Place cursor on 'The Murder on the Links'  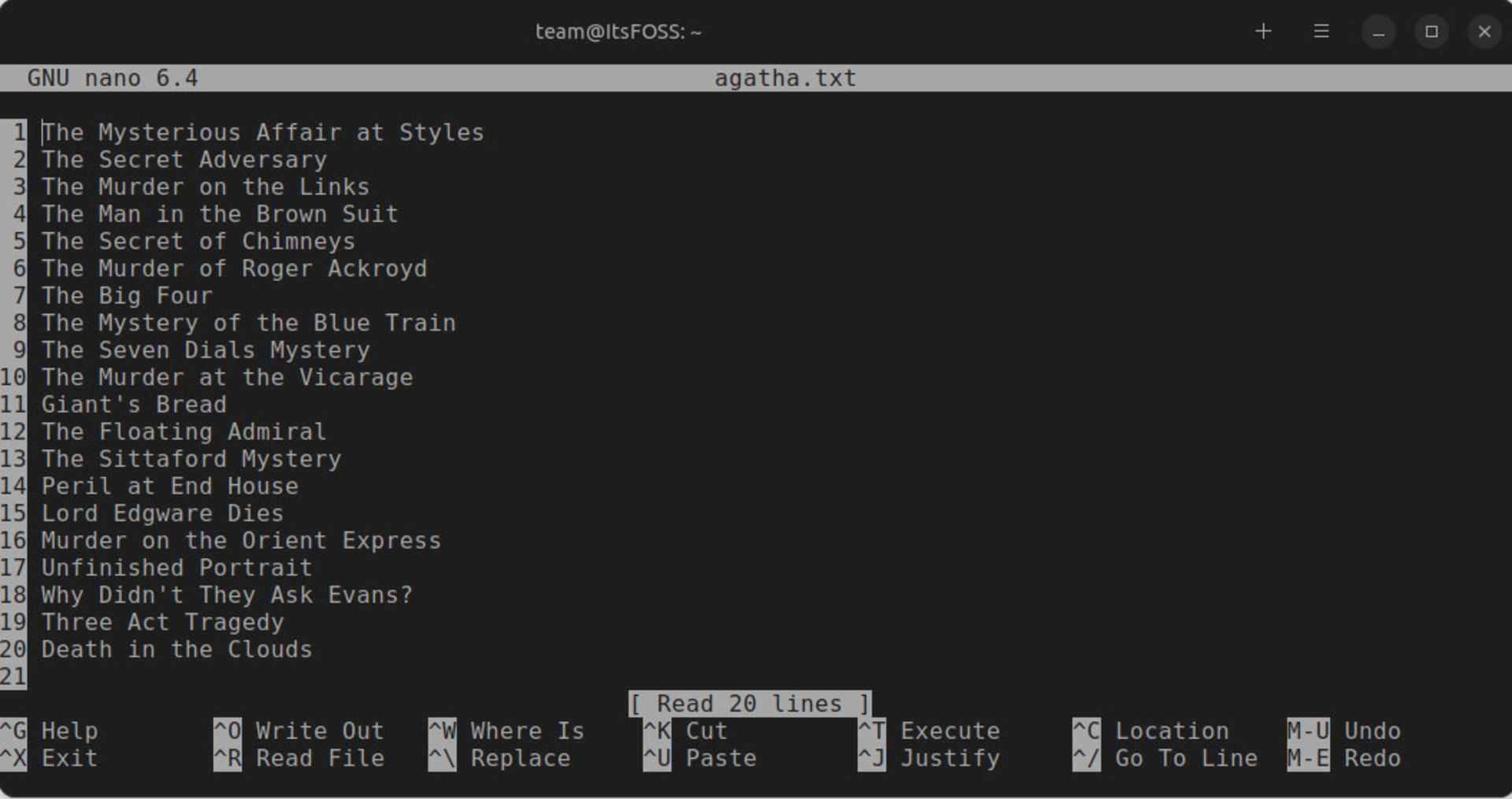point(206,187)
